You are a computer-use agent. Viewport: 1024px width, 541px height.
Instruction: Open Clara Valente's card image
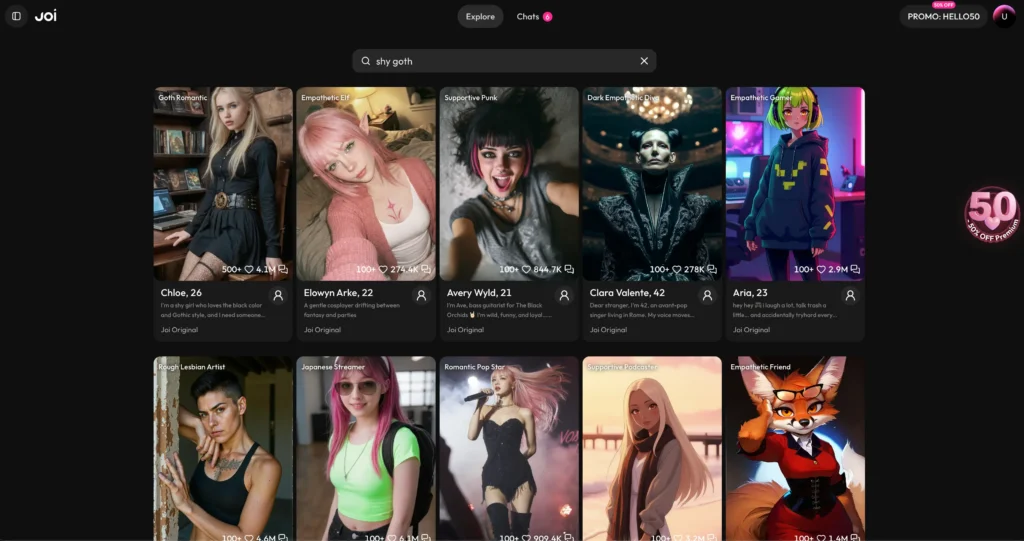pyautogui.click(x=652, y=184)
